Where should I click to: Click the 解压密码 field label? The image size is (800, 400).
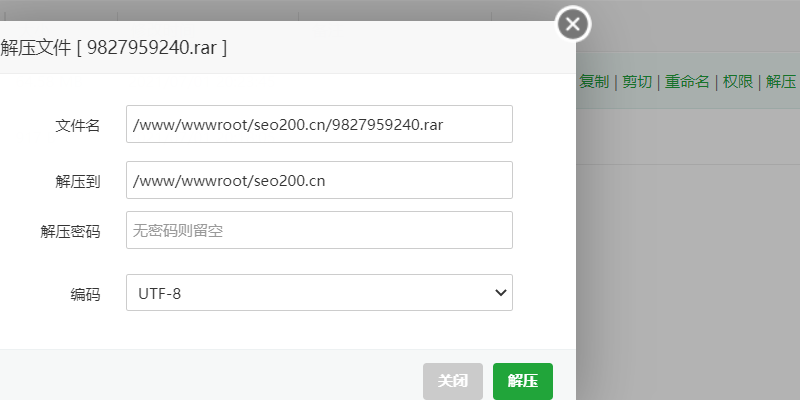click(x=70, y=231)
